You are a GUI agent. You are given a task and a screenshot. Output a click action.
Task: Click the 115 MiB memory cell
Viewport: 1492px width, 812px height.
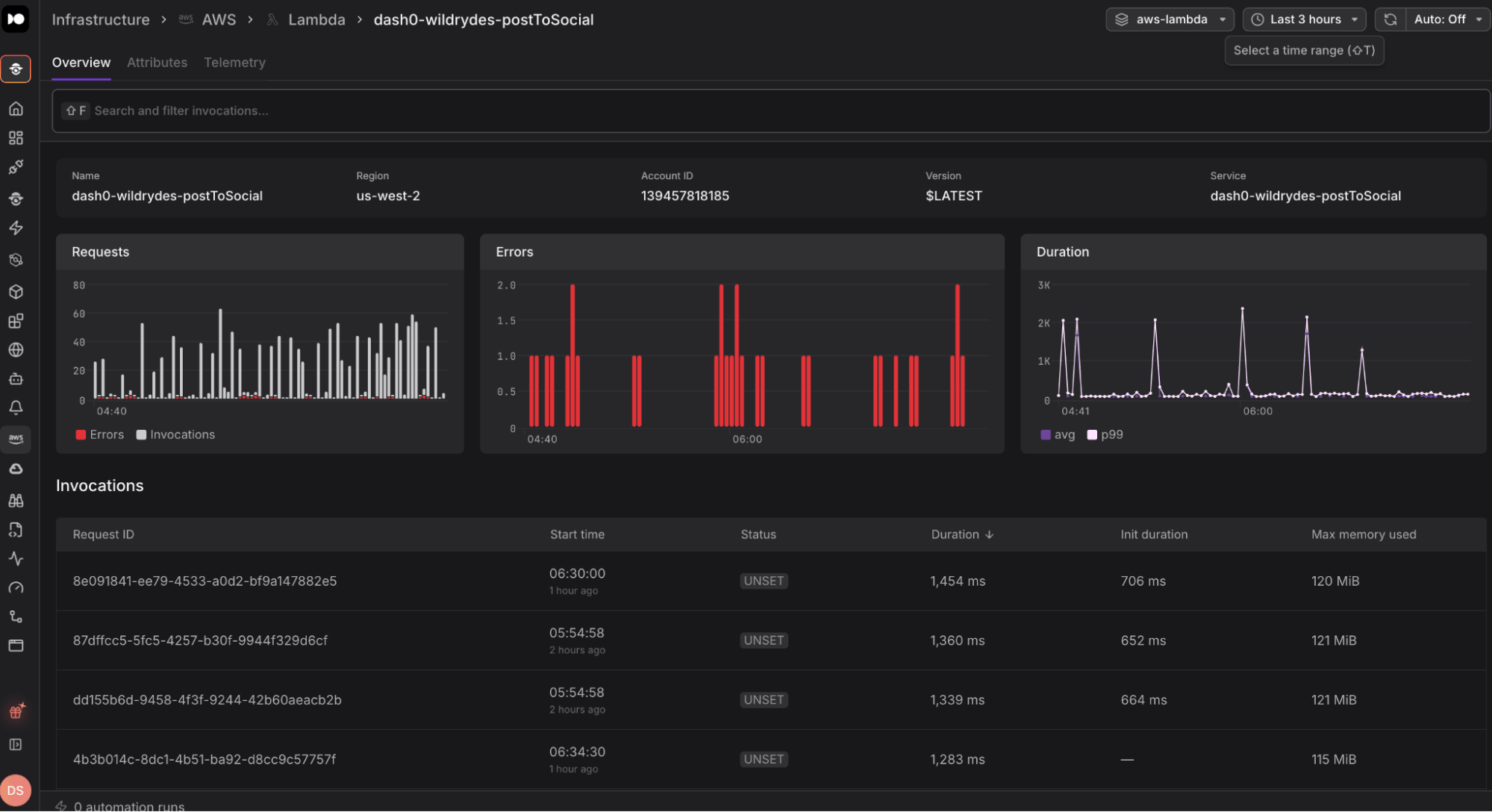click(1334, 760)
